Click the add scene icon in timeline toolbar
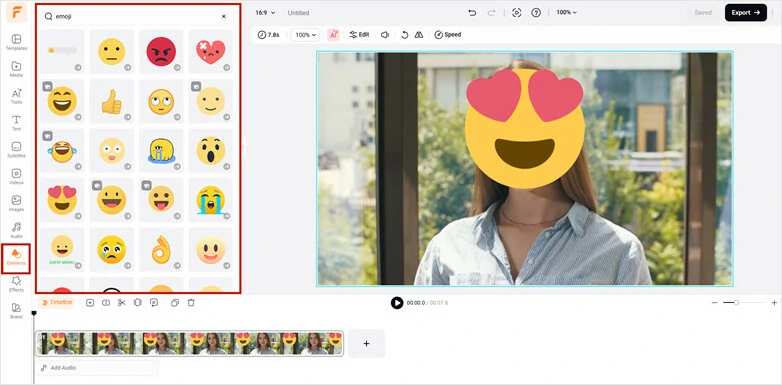 90,303
